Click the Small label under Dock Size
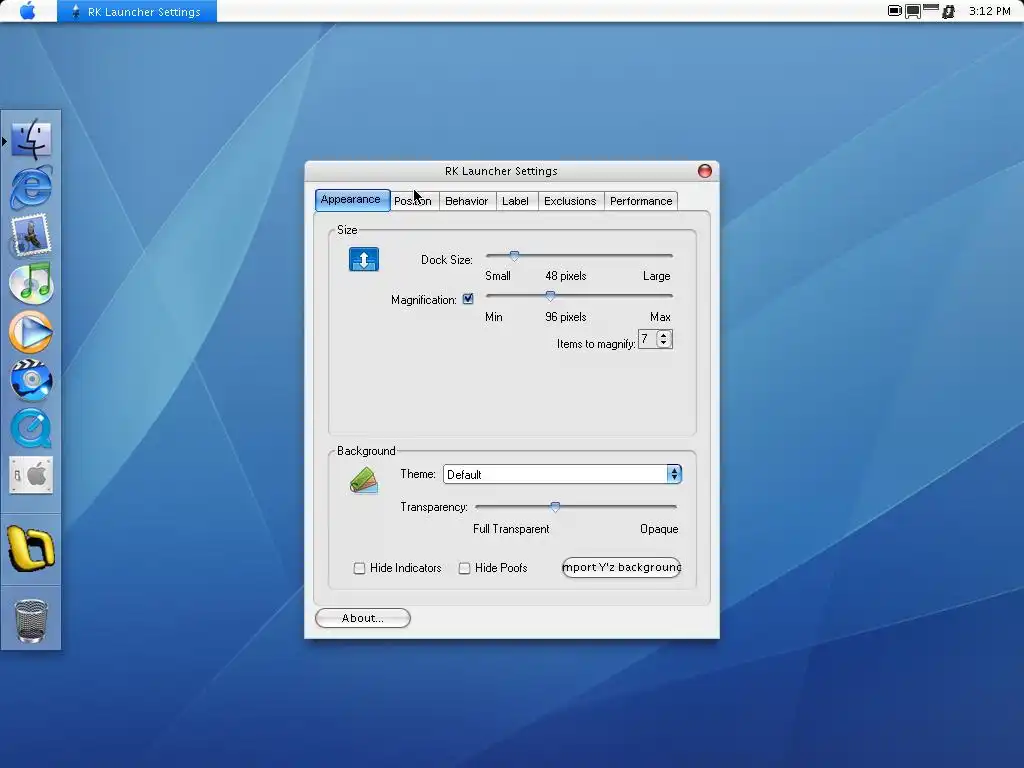This screenshot has width=1024, height=768. click(x=498, y=276)
